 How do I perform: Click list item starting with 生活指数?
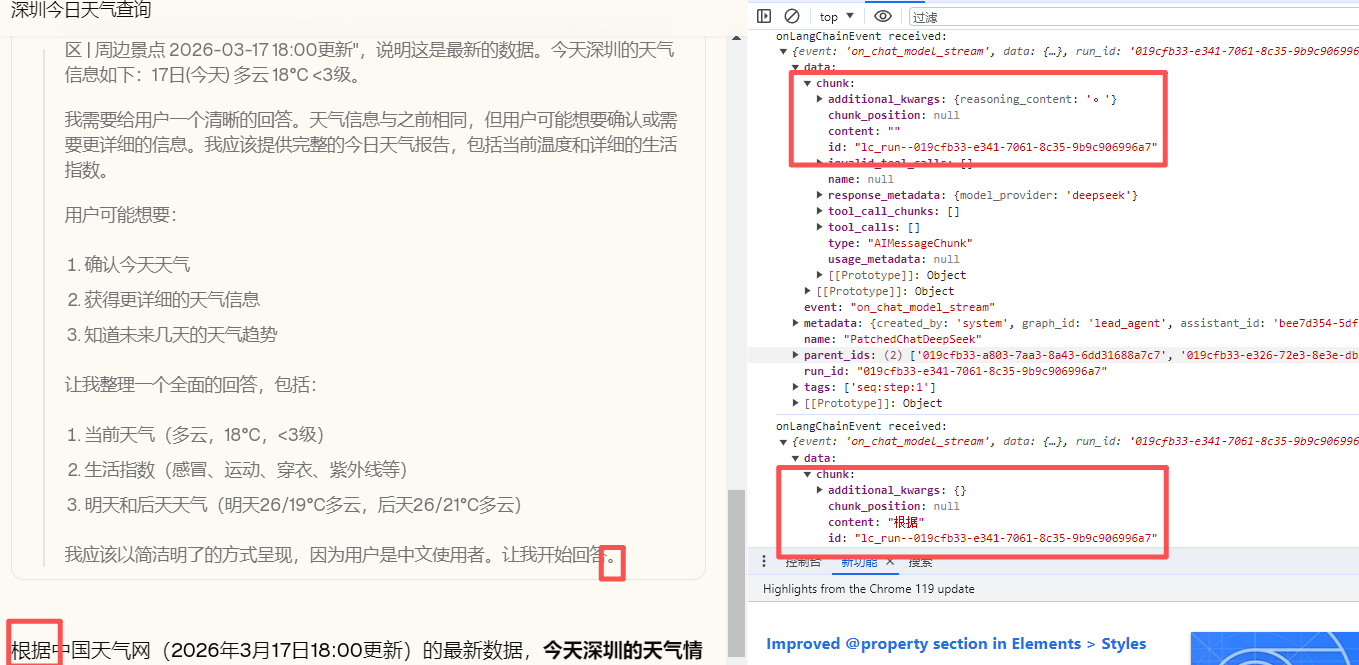pyautogui.click(x=246, y=470)
